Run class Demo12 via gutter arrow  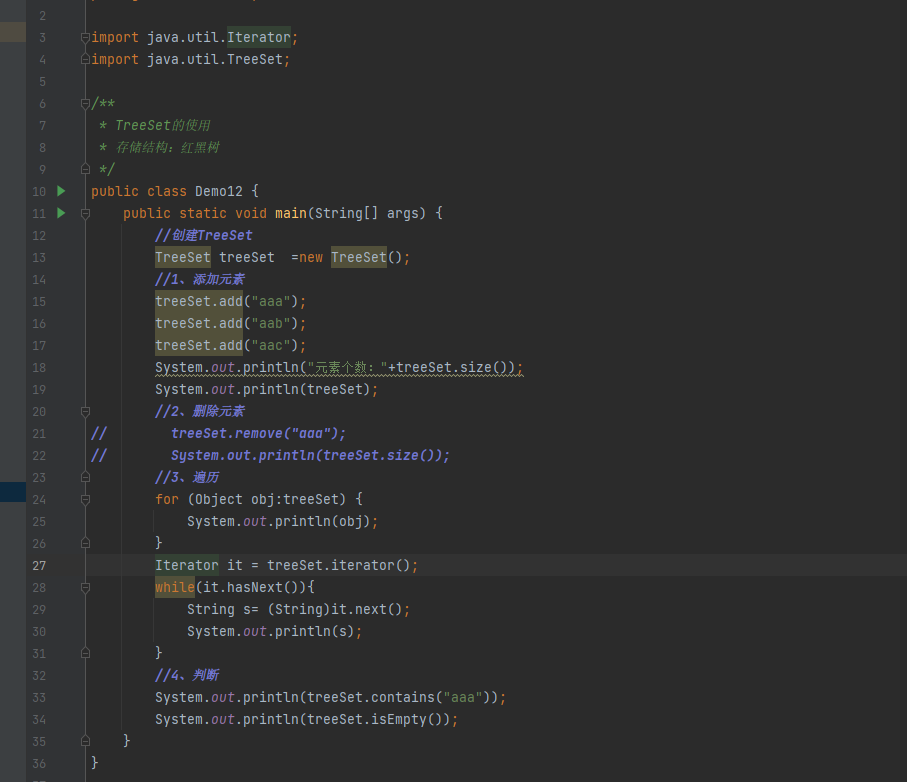[x=61, y=191]
